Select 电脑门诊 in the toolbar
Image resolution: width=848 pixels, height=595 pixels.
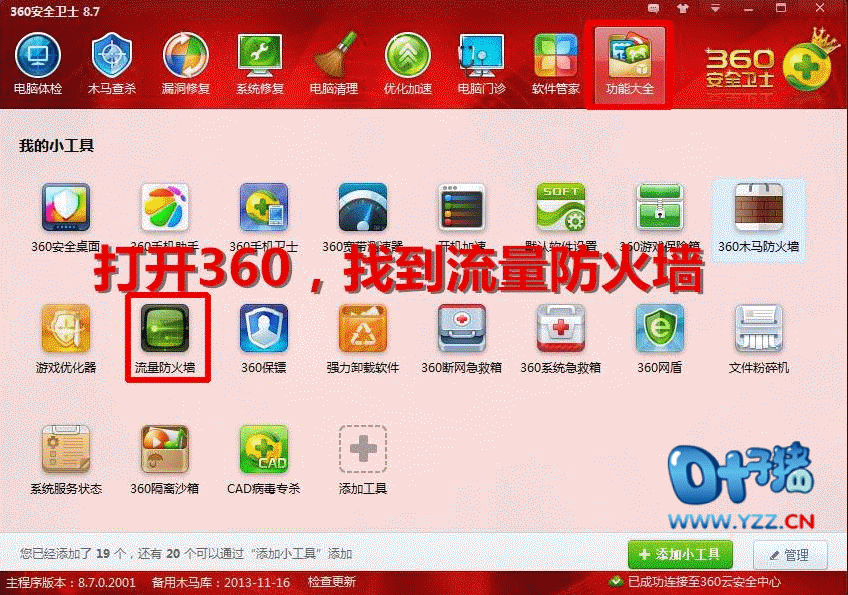(481, 64)
